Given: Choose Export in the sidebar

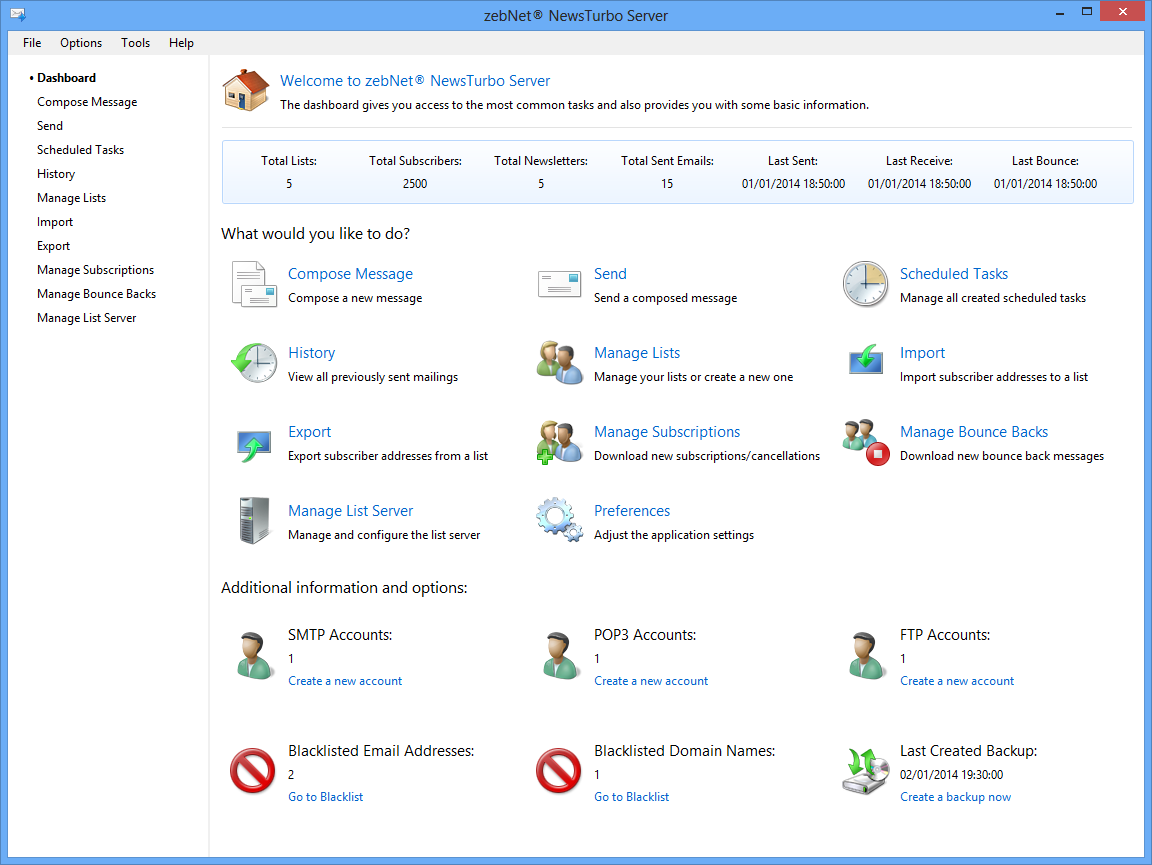Looking at the screenshot, I should tap(54, 246).
